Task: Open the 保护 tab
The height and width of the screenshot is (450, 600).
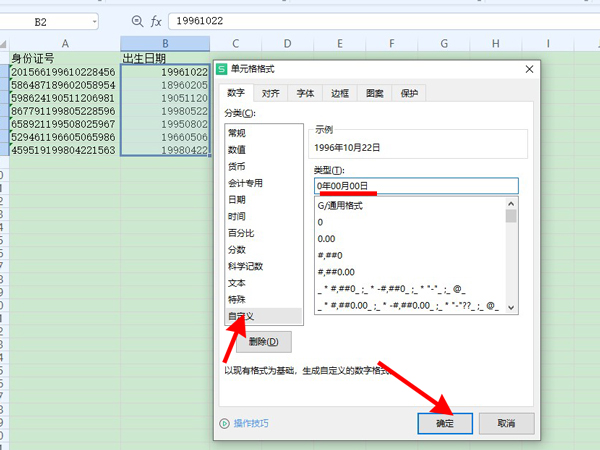Action: [x=410, y=93]
